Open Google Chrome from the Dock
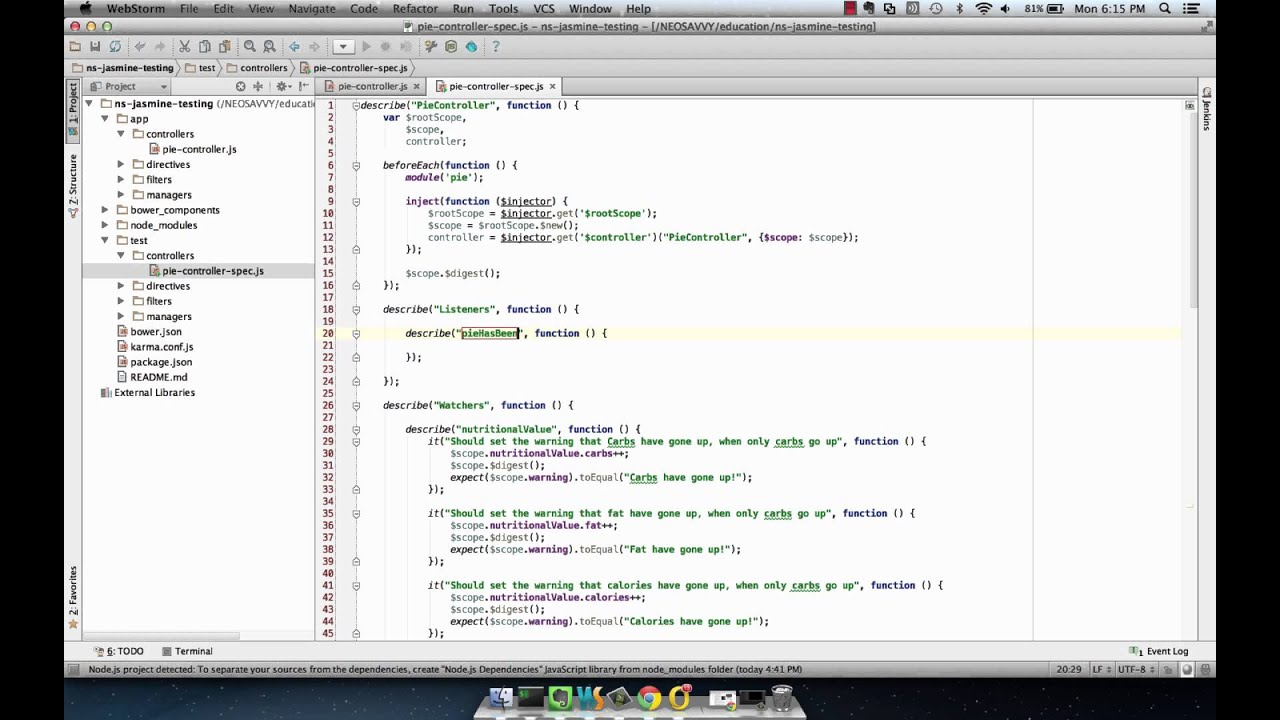Image resolution: width=1280 pixels, height=720 pixels. tap(649, 698)
